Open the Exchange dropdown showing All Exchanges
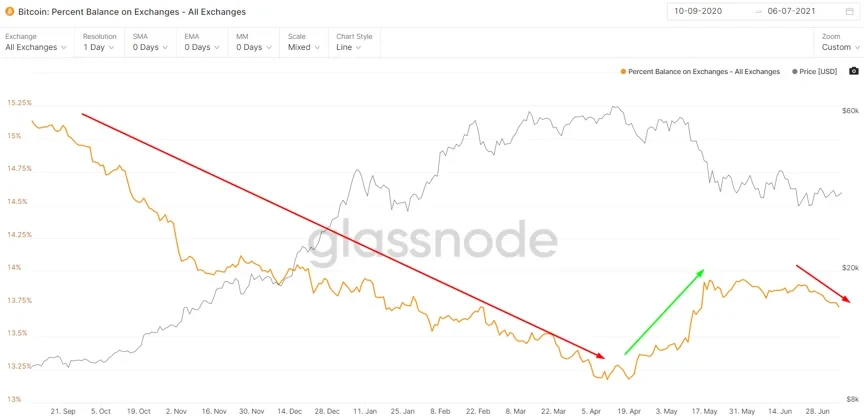 pyautogui.click(x=36, y=47)
